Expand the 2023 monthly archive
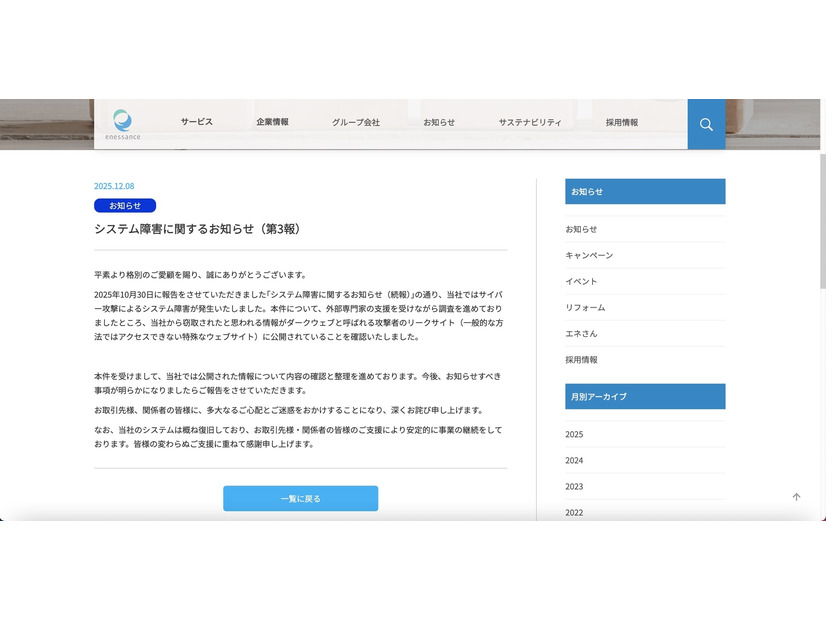 pyautogui.click(x=574, y=486)
